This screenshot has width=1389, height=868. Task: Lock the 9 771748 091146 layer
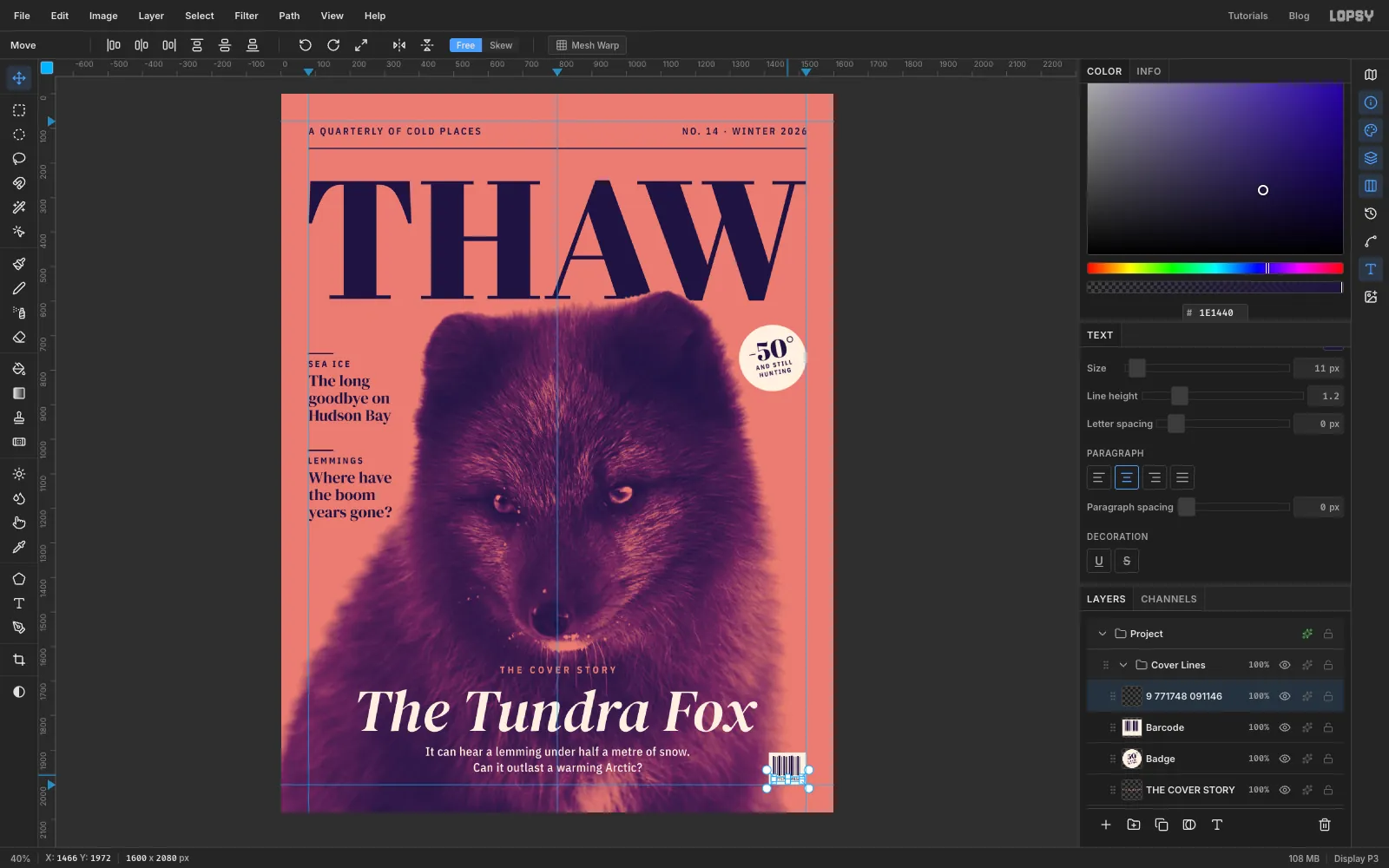coord(1328,696)
